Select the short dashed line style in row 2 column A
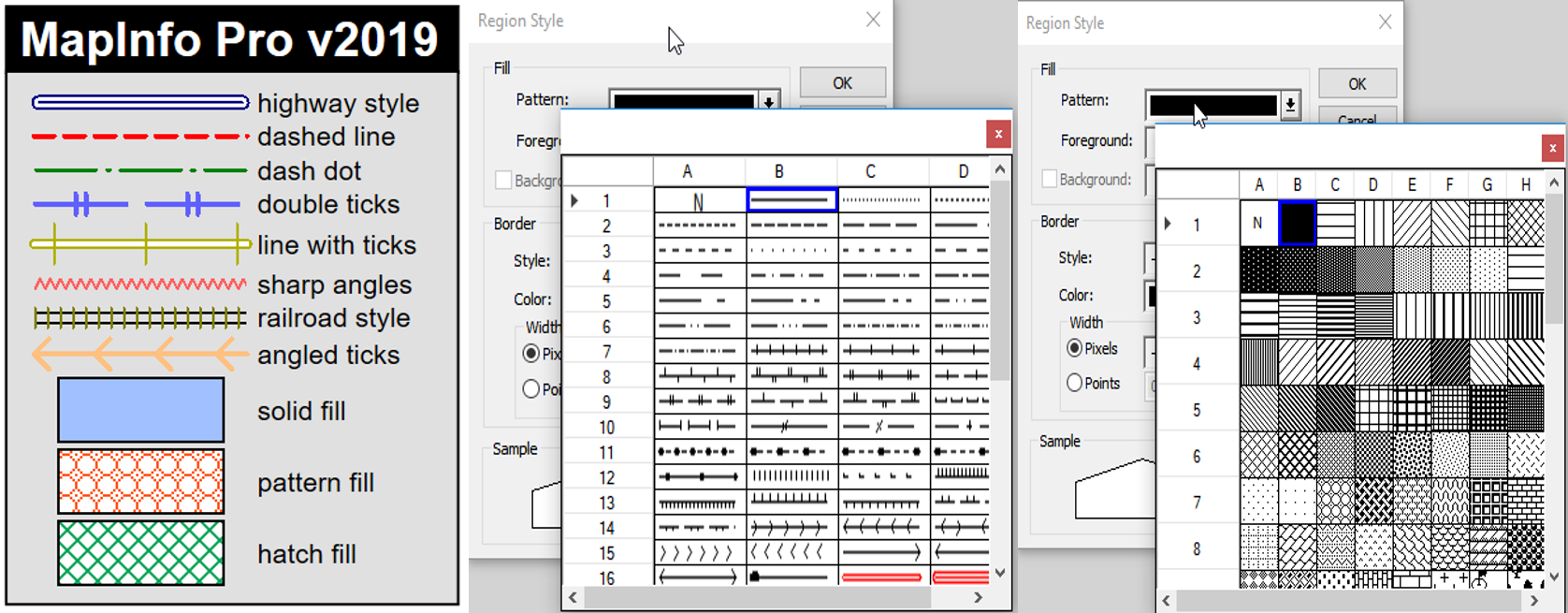 tap(699, 226)
